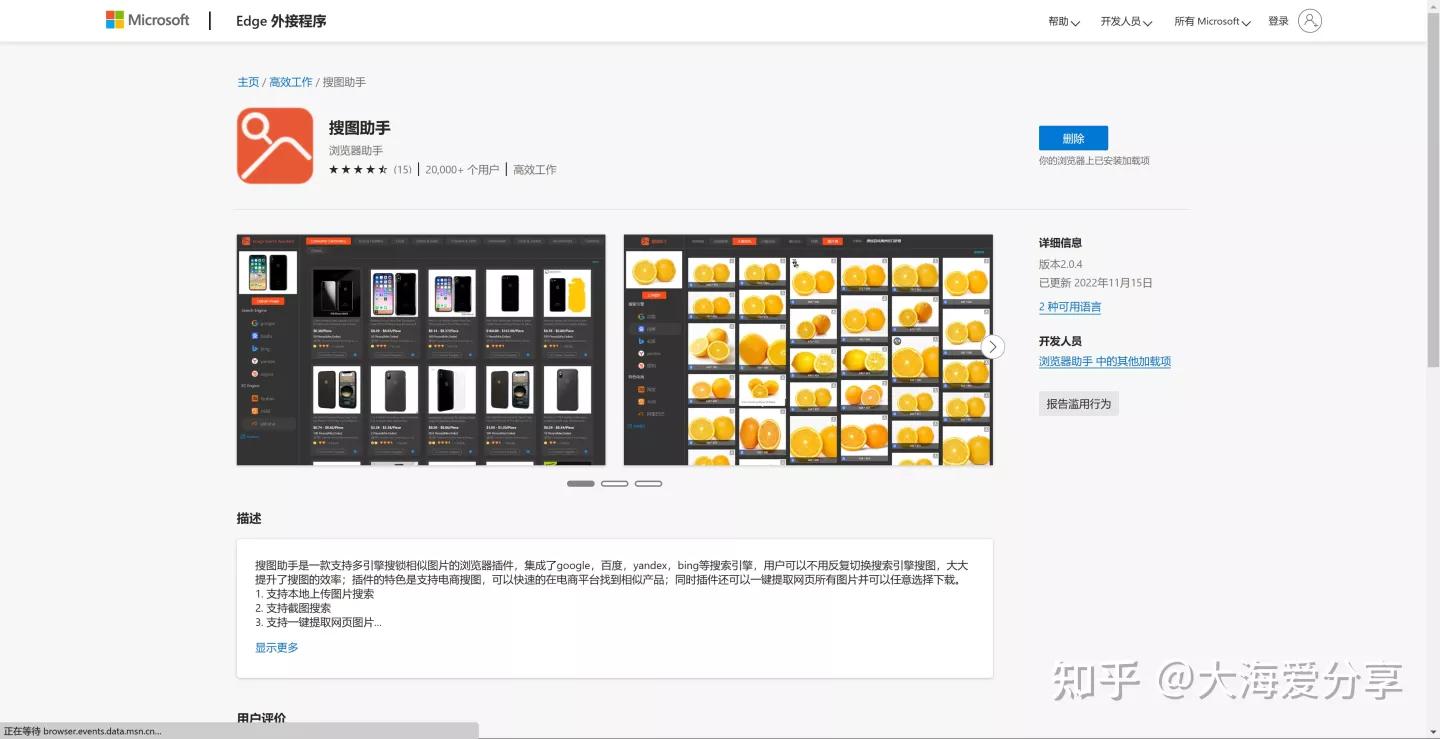The width and height of the screenshot is (1440, 739).
Task: Click the orange image search screenshot
Action: click(x=807, y=349)
